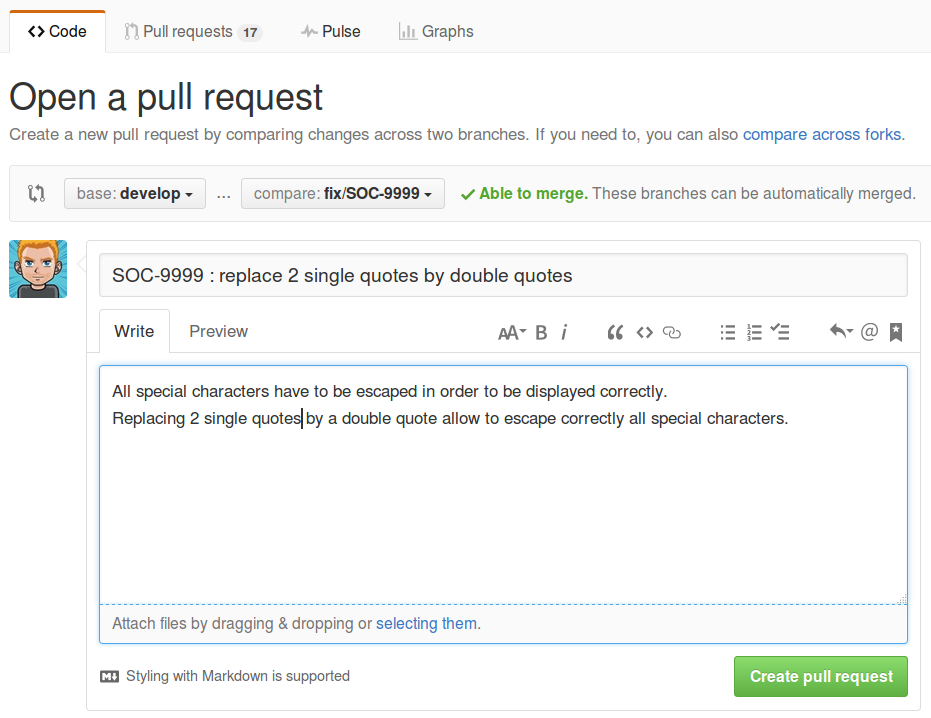Switch to the Preview tab
931x718 pixels.
click(x=218, y=331)
